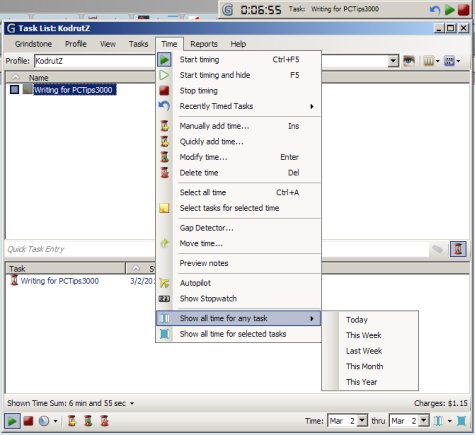Click the blue undo arrow in the stopwatch bar
The width and height of the screenshot is (475, 435).
[x=435, y=10]
